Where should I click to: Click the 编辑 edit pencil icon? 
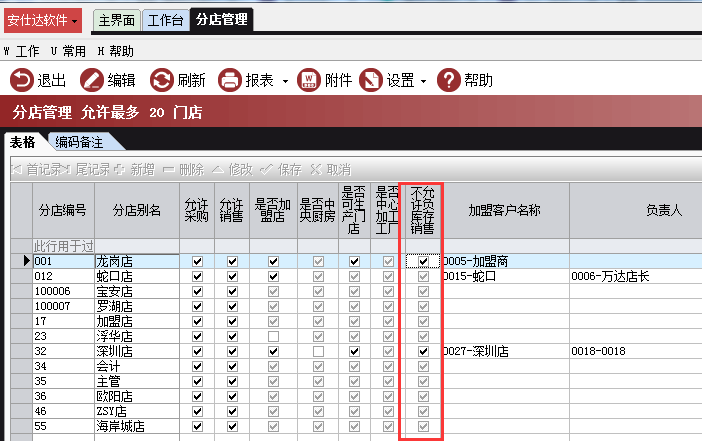tap(92, 80)
